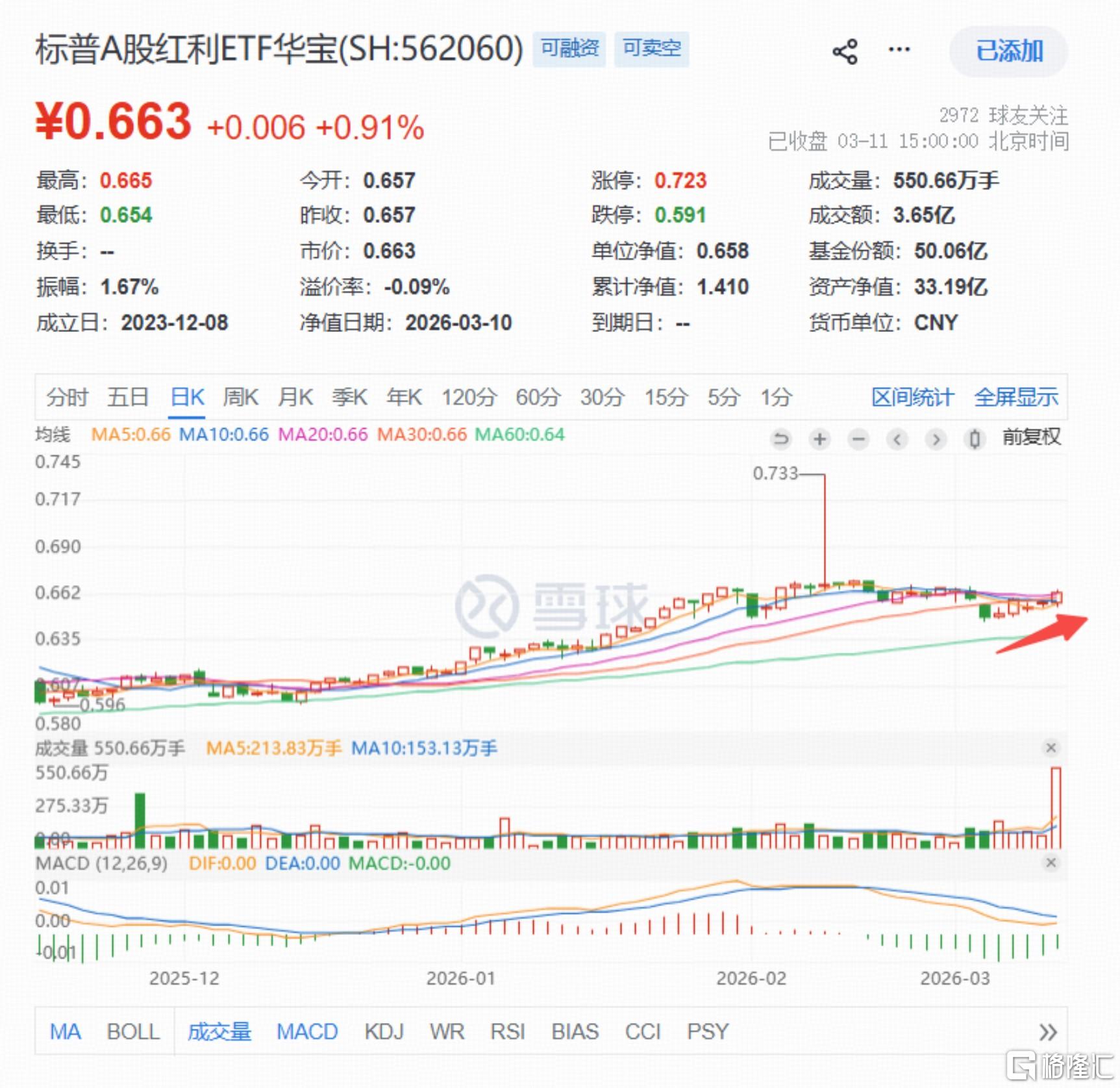This screenshot has height=1088, width=1120.
Task: Click the 成立日 value 2023-12-08
Action: [175, 323]
